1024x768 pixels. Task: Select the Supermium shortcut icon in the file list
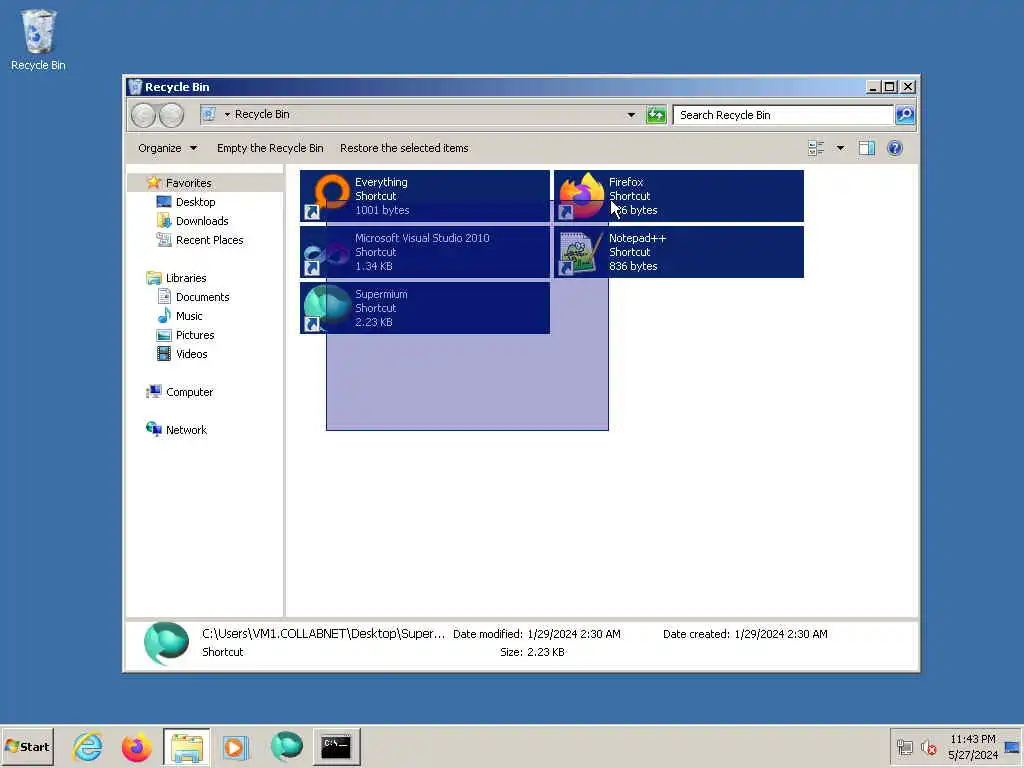(328, 308)
